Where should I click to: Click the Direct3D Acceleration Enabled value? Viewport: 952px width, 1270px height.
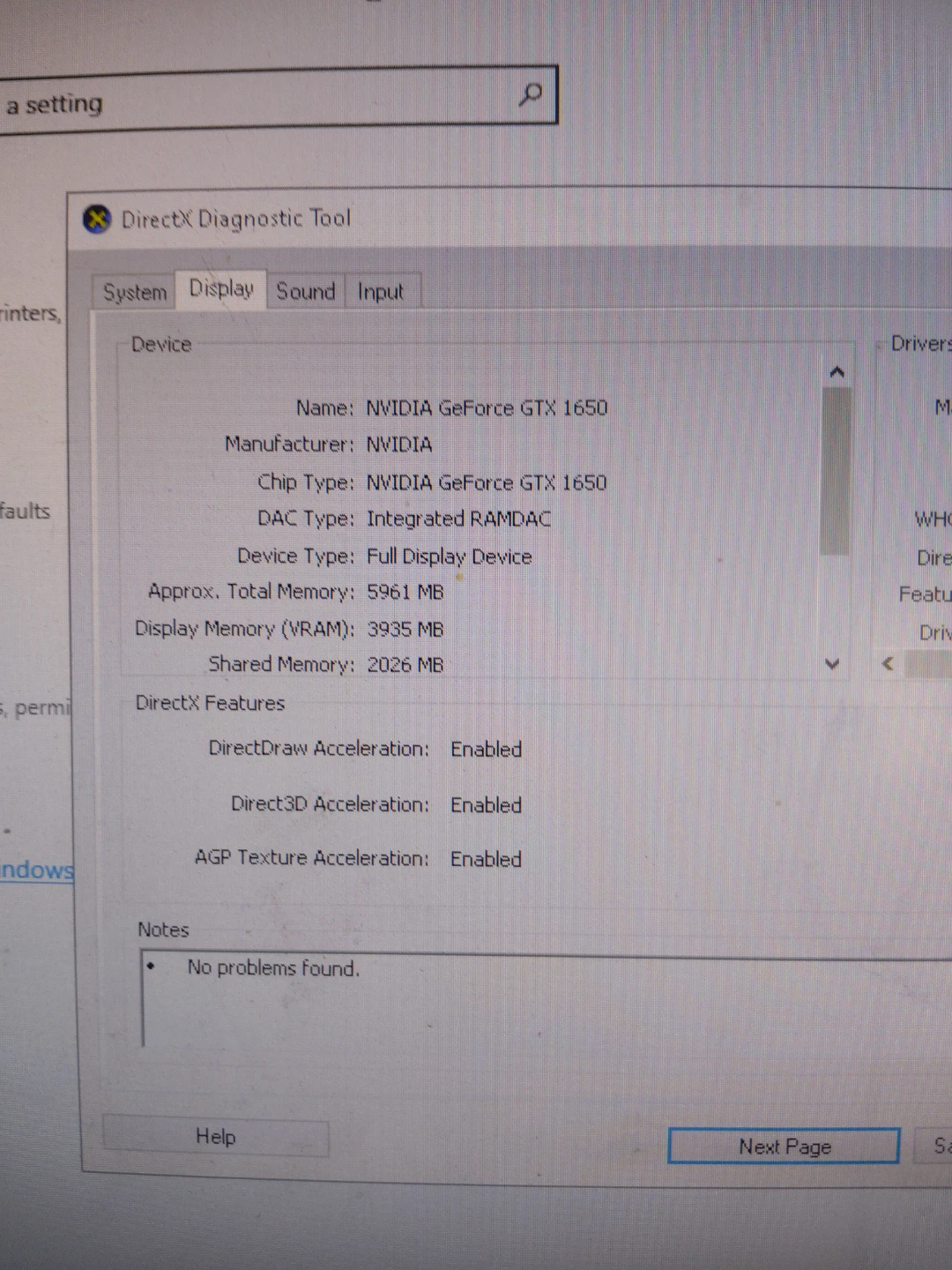point(486,805)
